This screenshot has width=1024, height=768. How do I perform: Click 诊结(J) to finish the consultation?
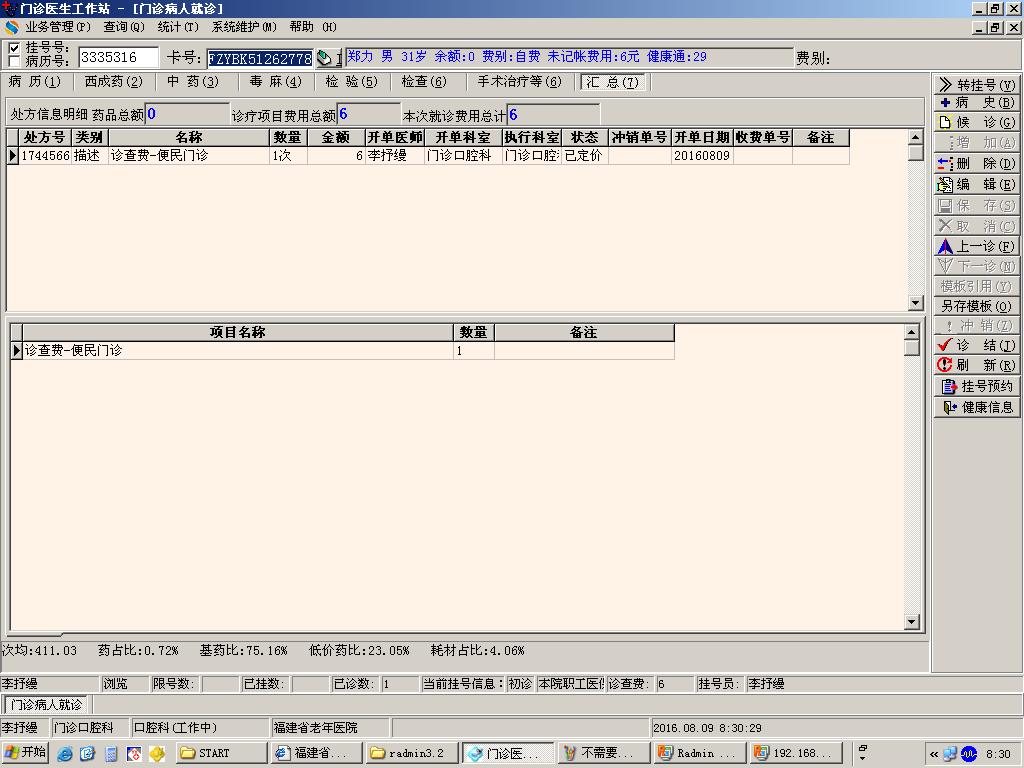976,345
